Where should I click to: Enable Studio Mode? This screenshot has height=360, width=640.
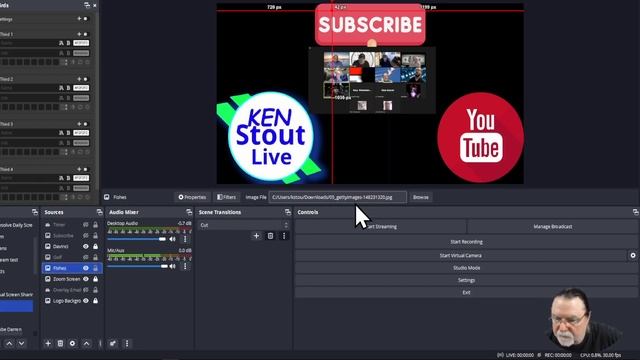[x=466, y=268]
